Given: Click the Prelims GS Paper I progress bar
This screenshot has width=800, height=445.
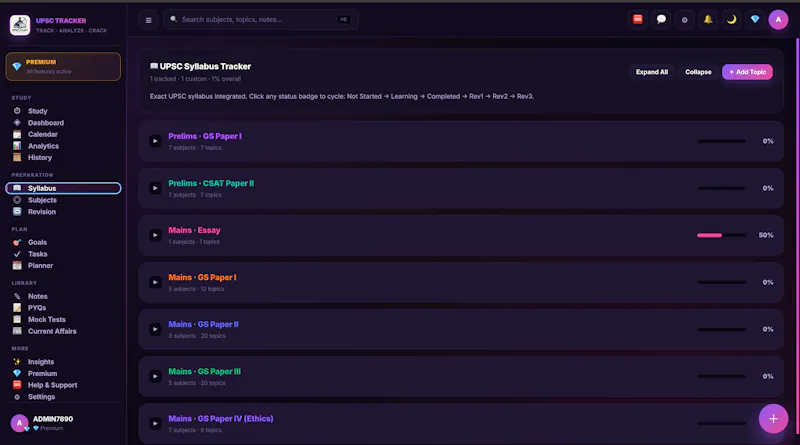Looking at the screenshot, I should [721, 141].
